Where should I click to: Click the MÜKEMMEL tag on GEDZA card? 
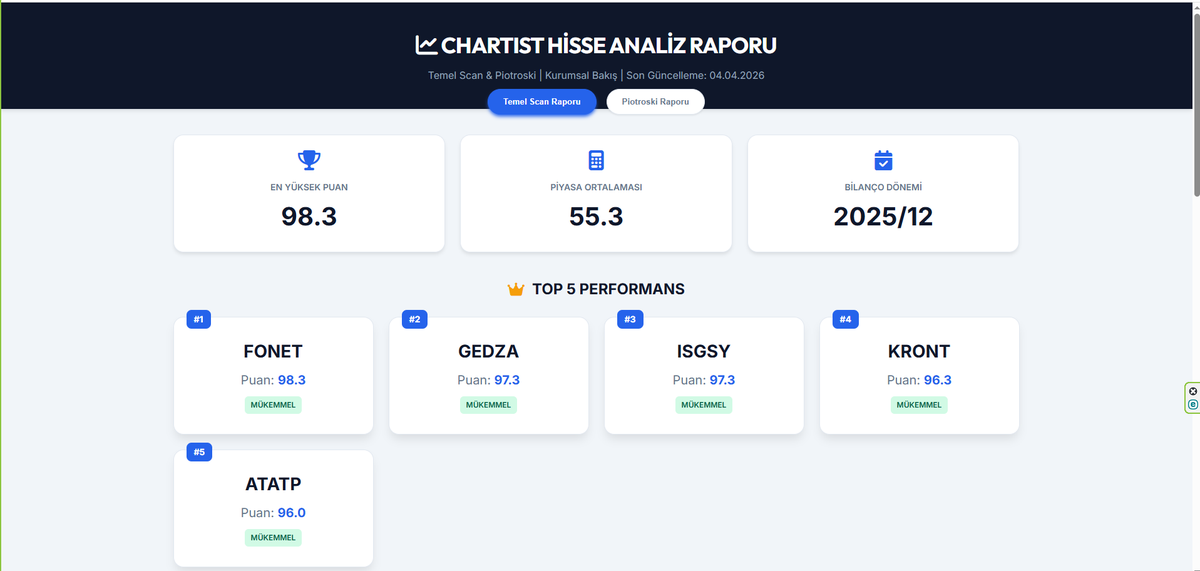point(488,405)
